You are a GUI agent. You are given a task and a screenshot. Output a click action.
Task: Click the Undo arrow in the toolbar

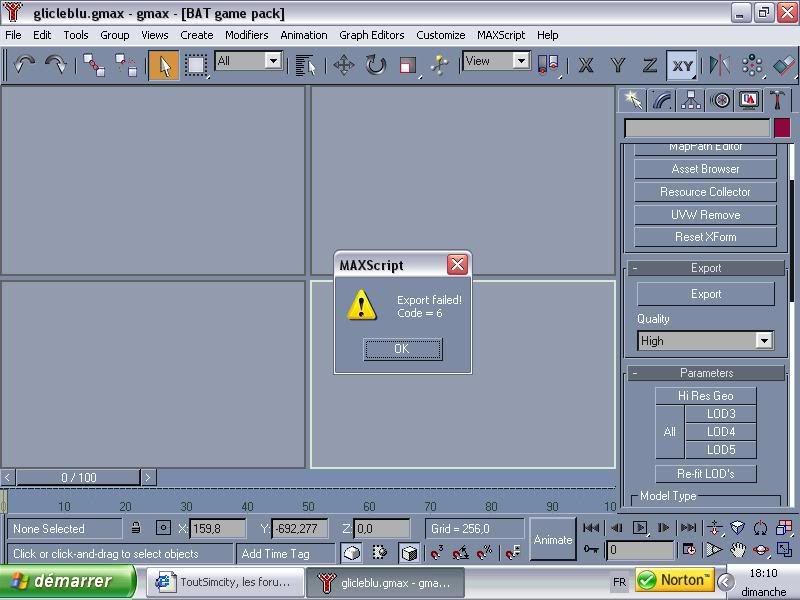[x=24, y=65]
